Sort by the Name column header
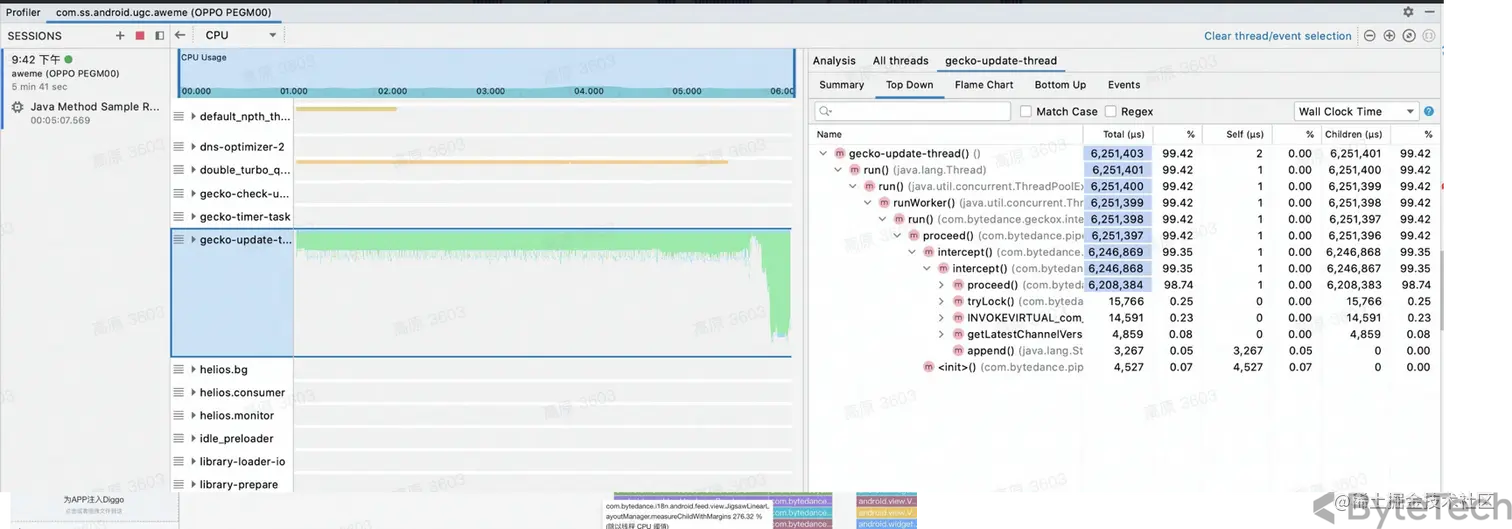Viewport: 1512px width, 529px height. 945,134
